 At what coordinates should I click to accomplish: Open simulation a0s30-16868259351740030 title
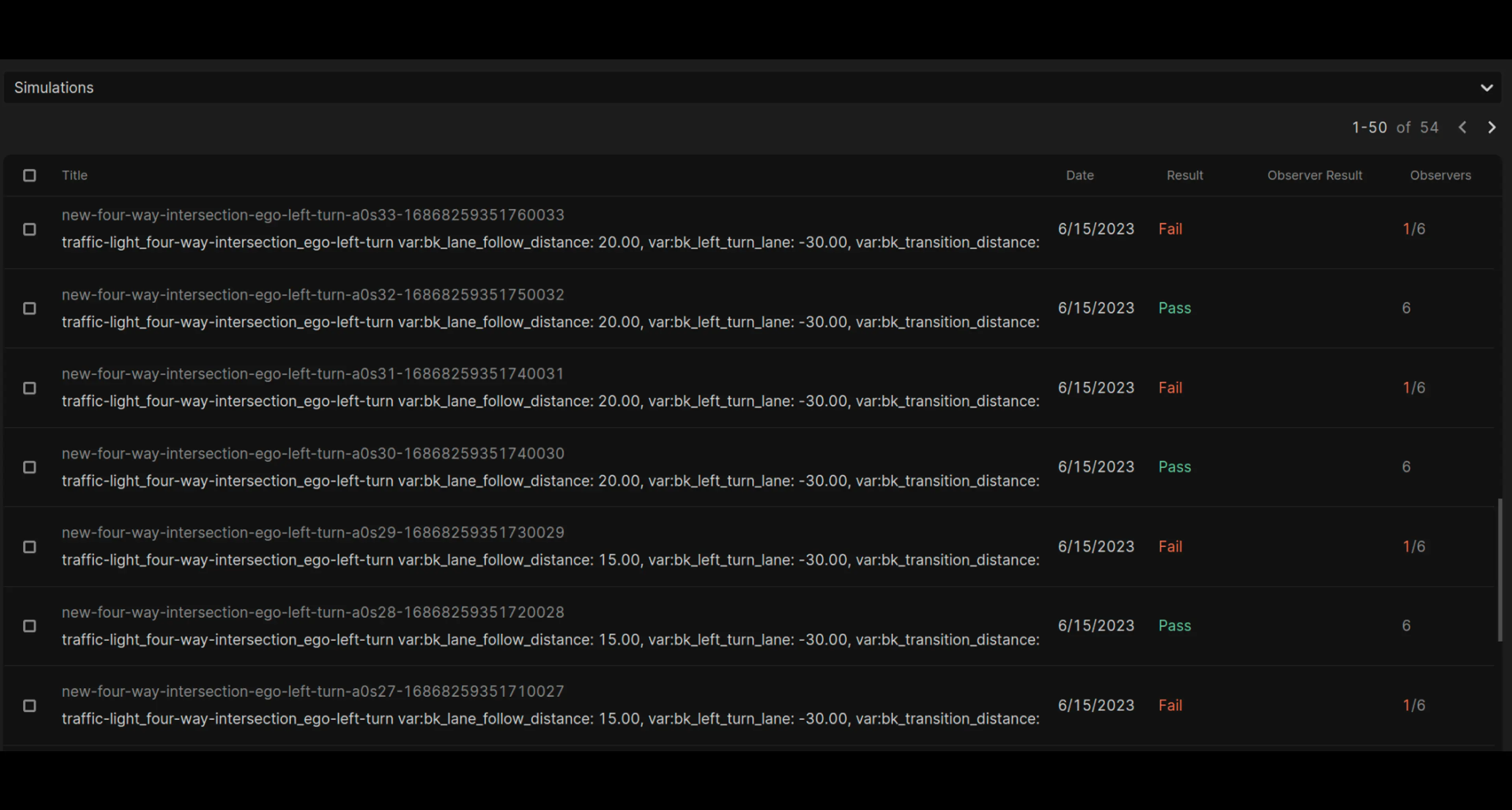(x=312, y=453)
